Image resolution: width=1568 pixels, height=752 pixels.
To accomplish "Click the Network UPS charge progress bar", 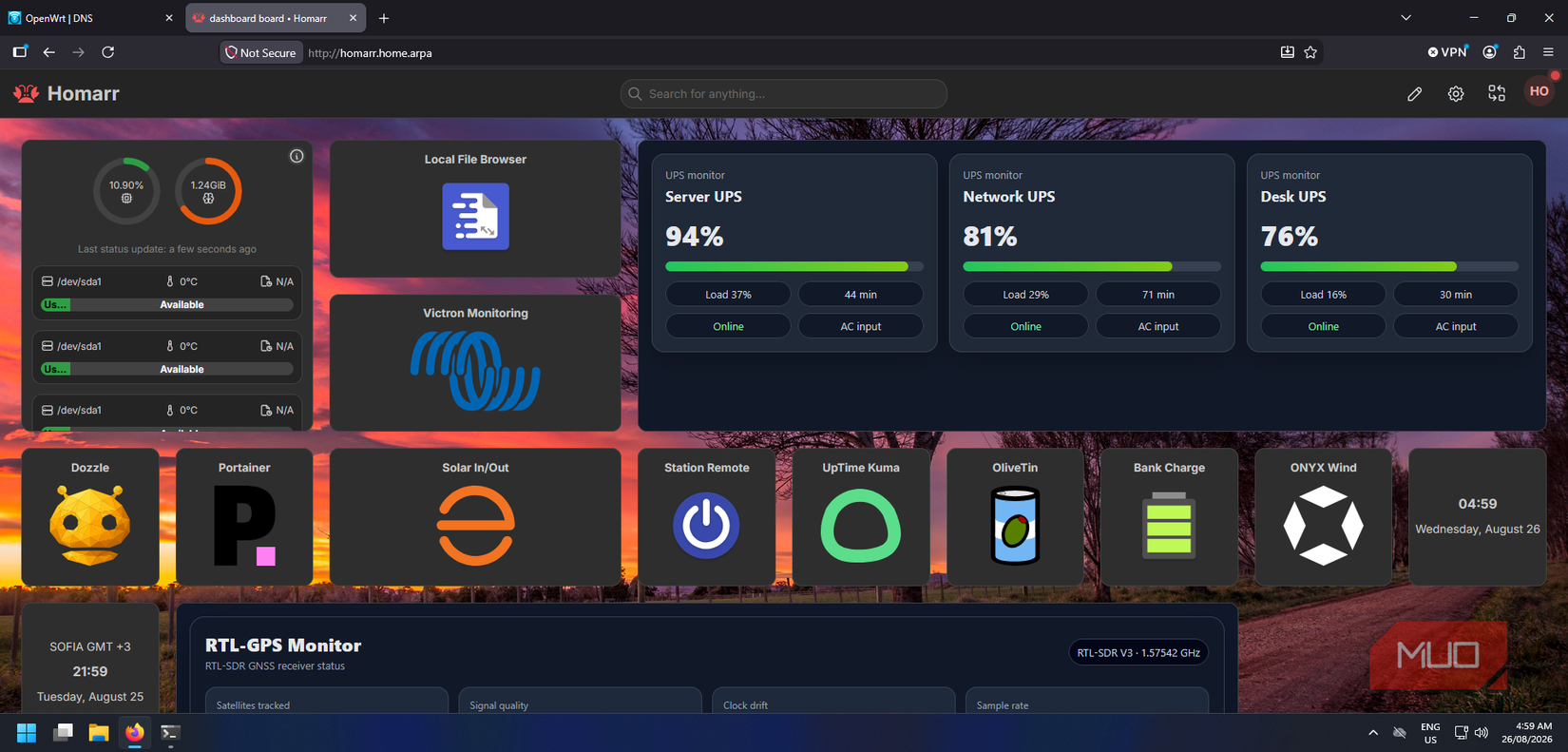I will coord(1092,266).
